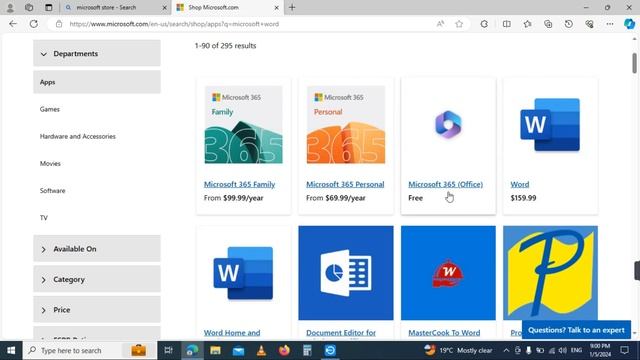
Task: Select the Movies department
Action: (50, 163)
